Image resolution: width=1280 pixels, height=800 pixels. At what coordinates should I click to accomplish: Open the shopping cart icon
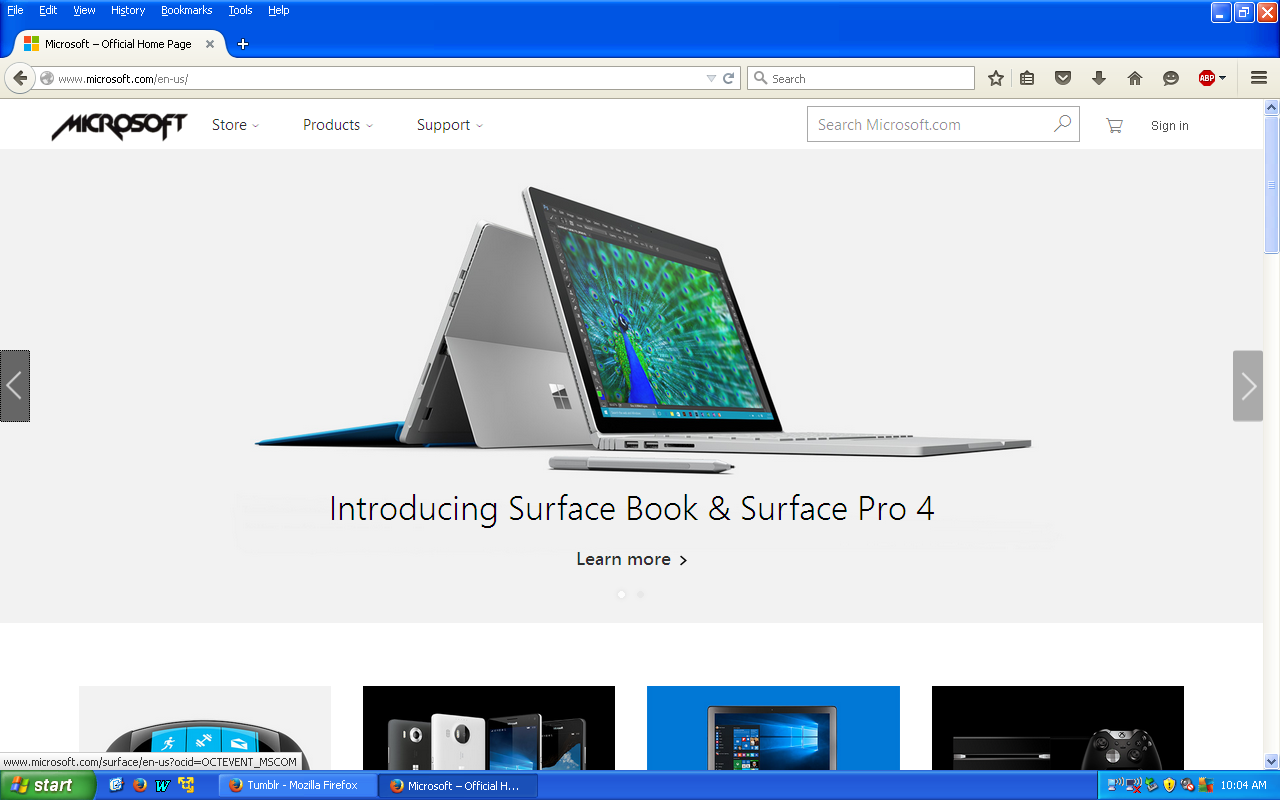[1114, 125]
